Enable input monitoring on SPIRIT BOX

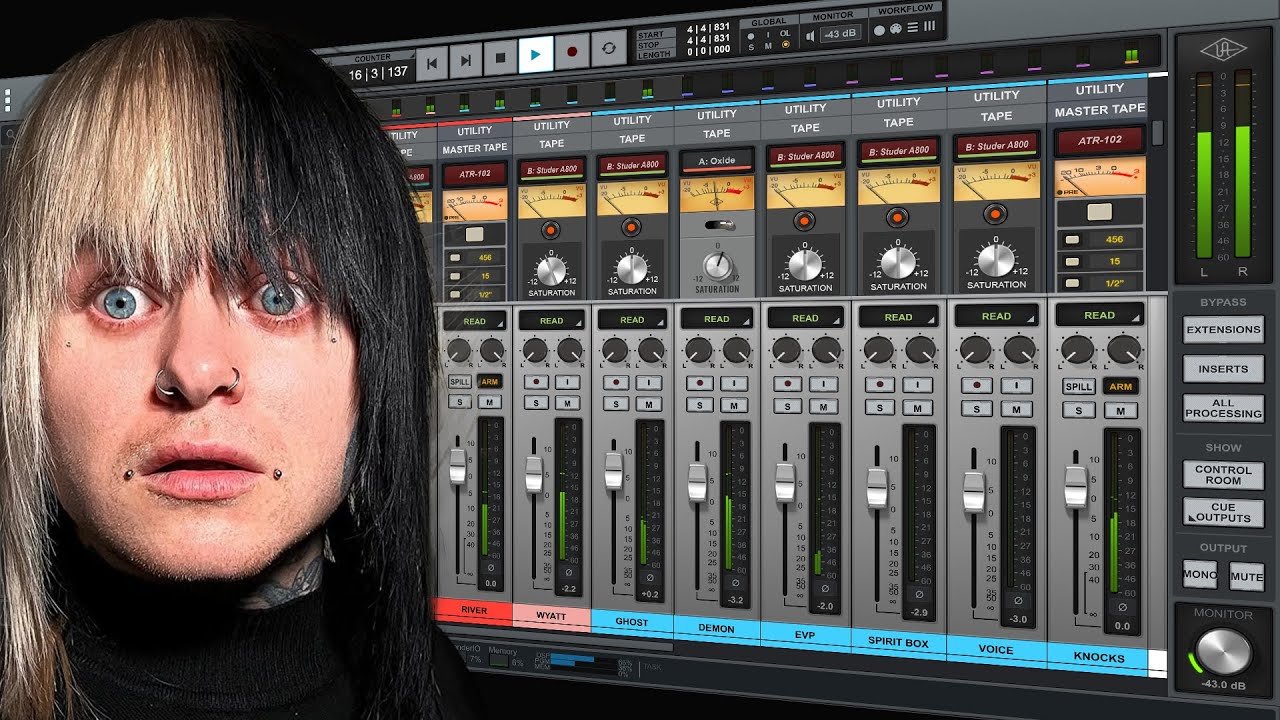coord(917,385)
